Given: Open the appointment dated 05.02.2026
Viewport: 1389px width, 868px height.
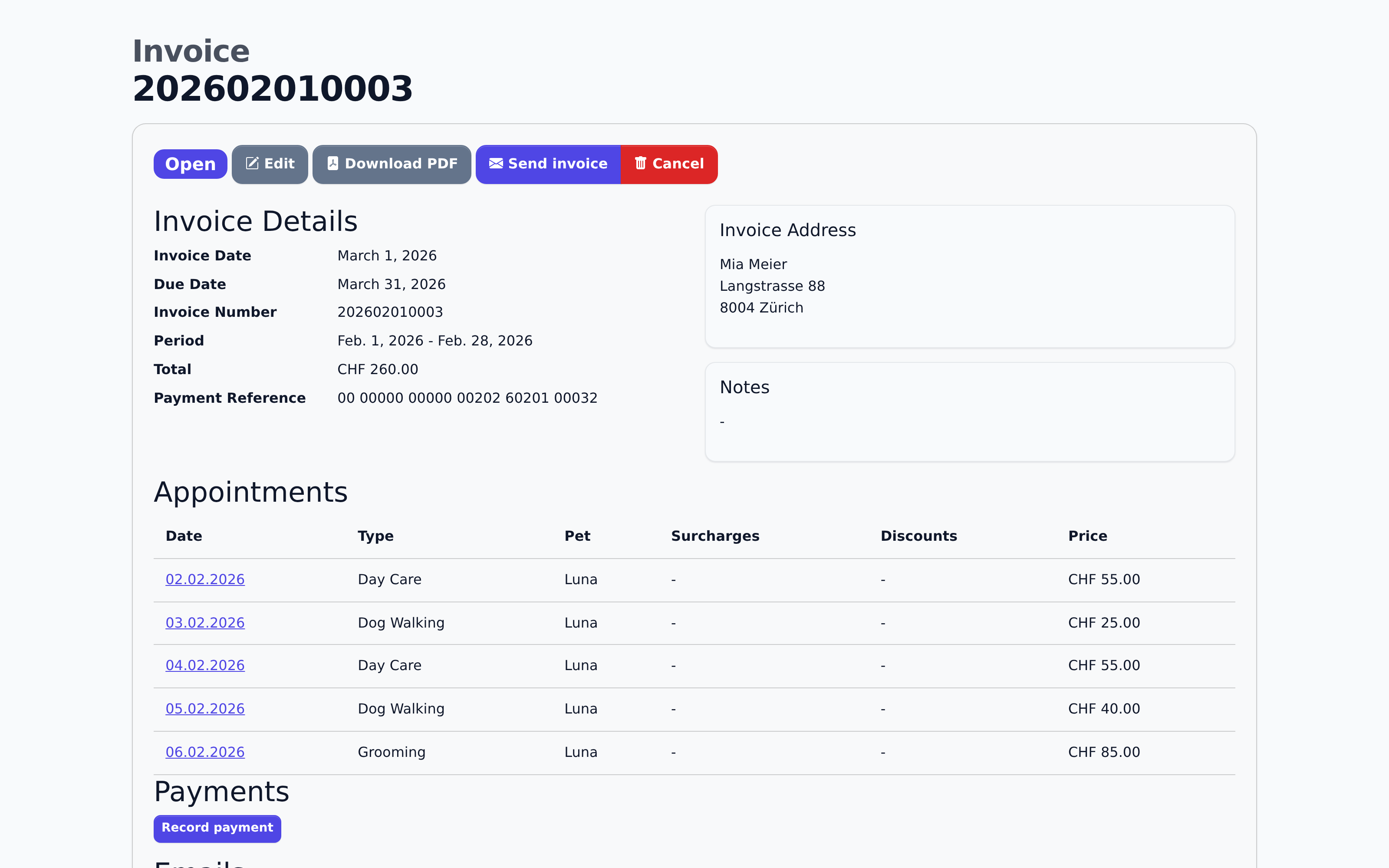Looking at the screenshot, I should point(205,708).
